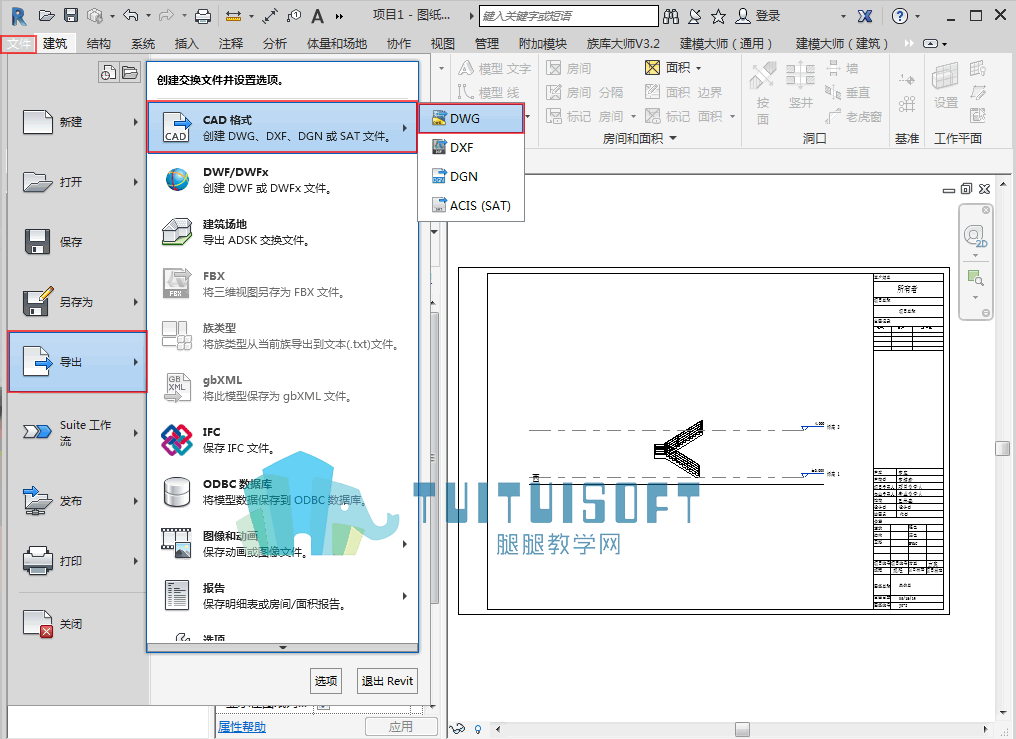The width and height of the screenshot is (1016, 739).
Task: Click the Help question mark icon
Action: tap(899, 16)
